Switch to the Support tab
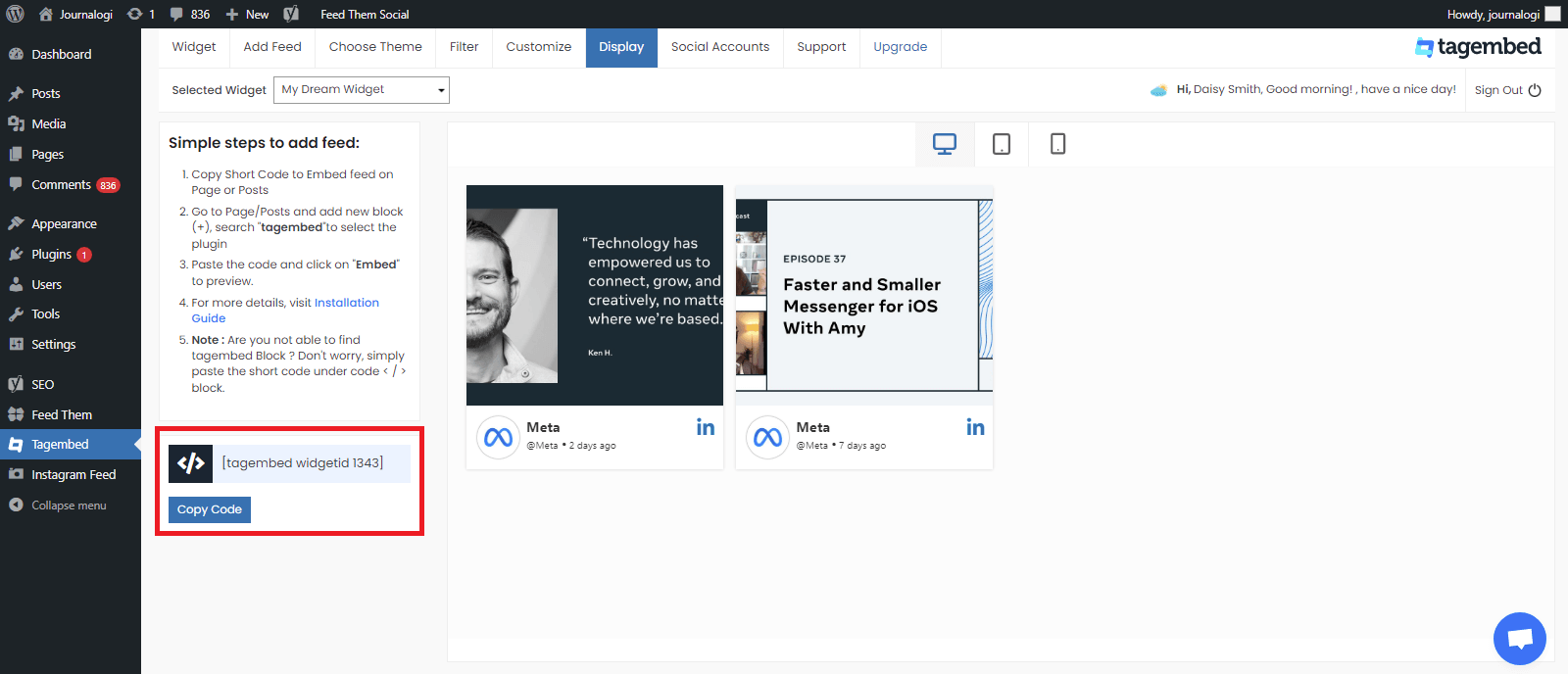The image size is (1568, 674). click(821, 47)
